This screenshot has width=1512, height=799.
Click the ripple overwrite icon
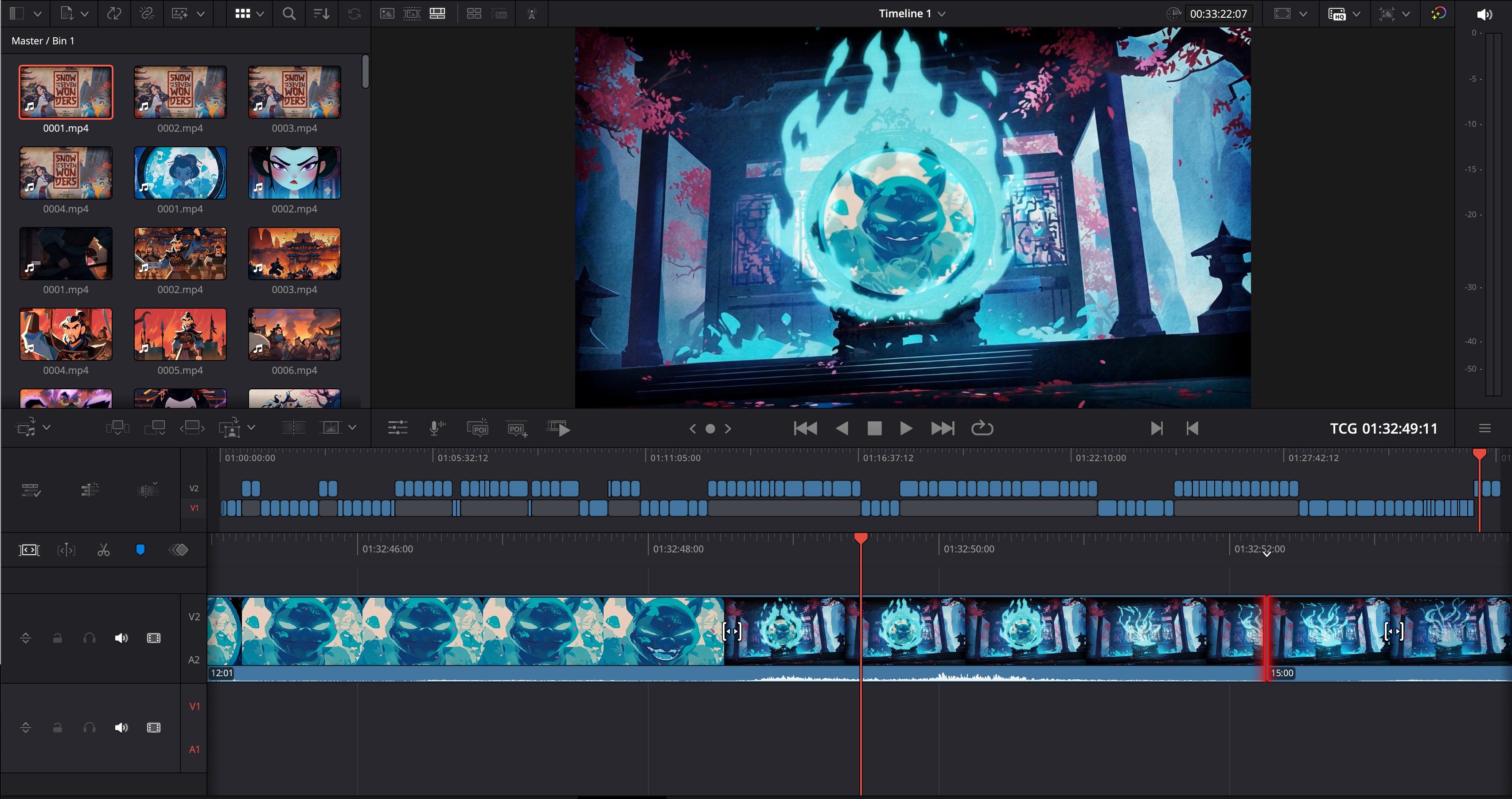[x=192, y=428]
